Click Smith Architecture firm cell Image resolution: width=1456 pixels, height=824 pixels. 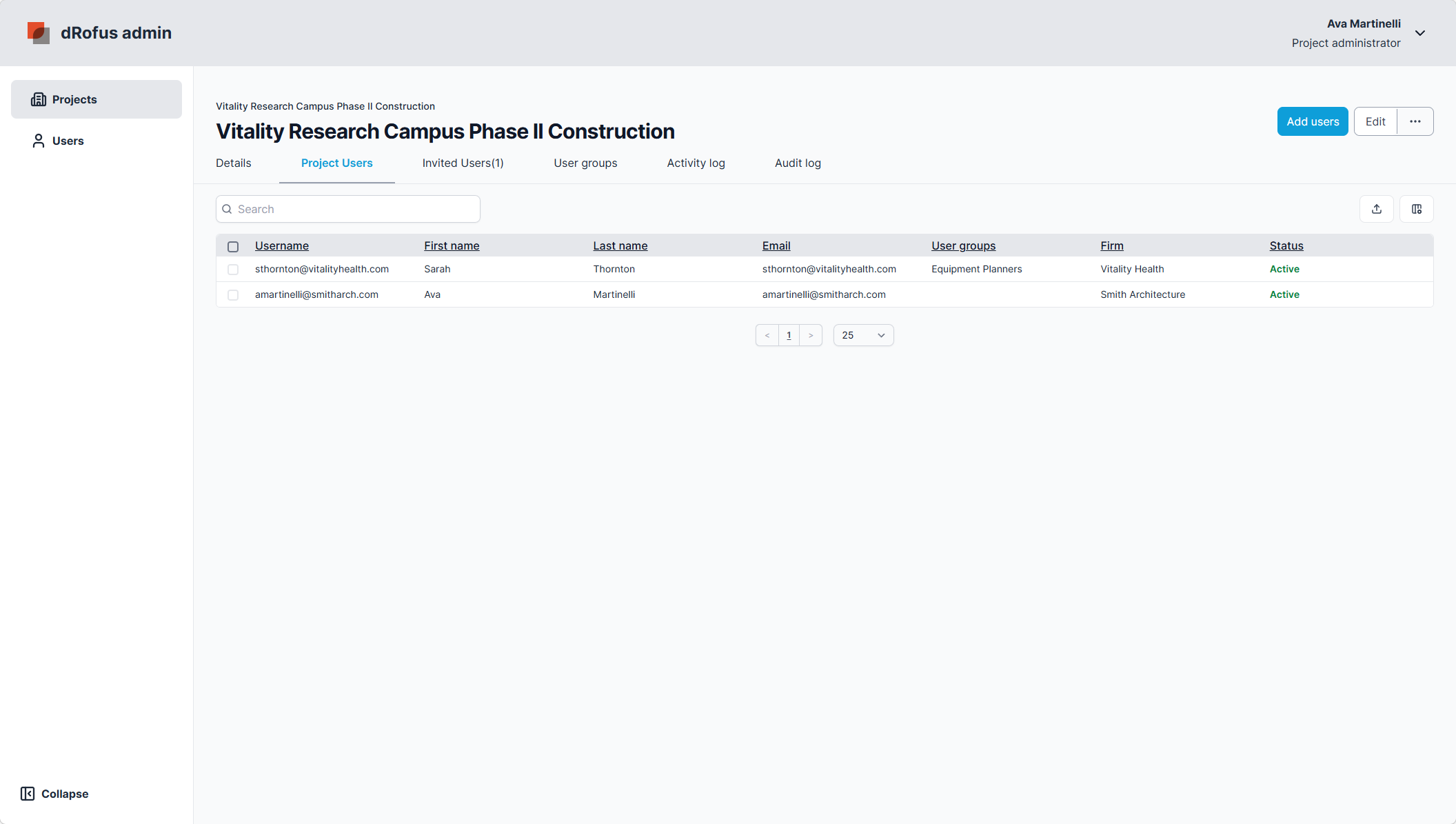point(1143,294)
